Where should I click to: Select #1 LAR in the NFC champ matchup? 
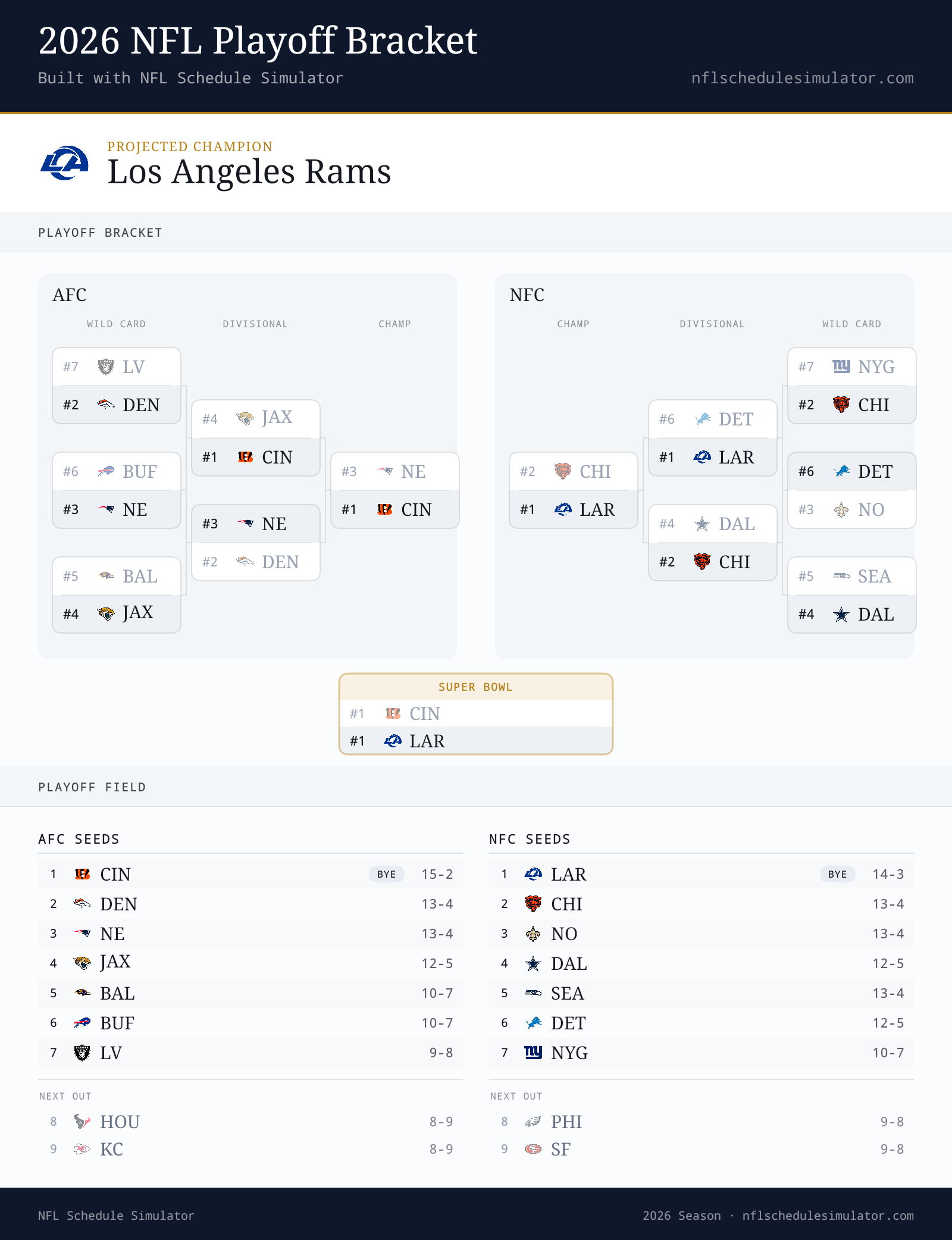point(574,509)
